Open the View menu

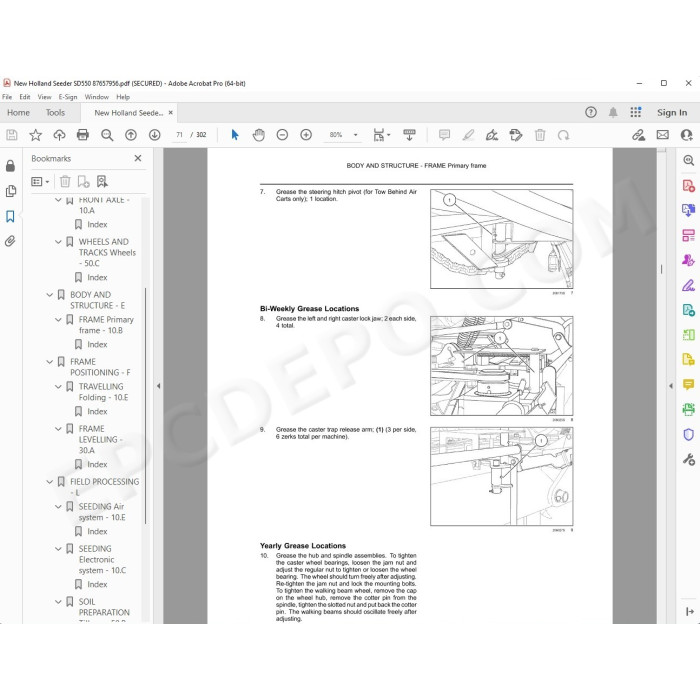44,97
